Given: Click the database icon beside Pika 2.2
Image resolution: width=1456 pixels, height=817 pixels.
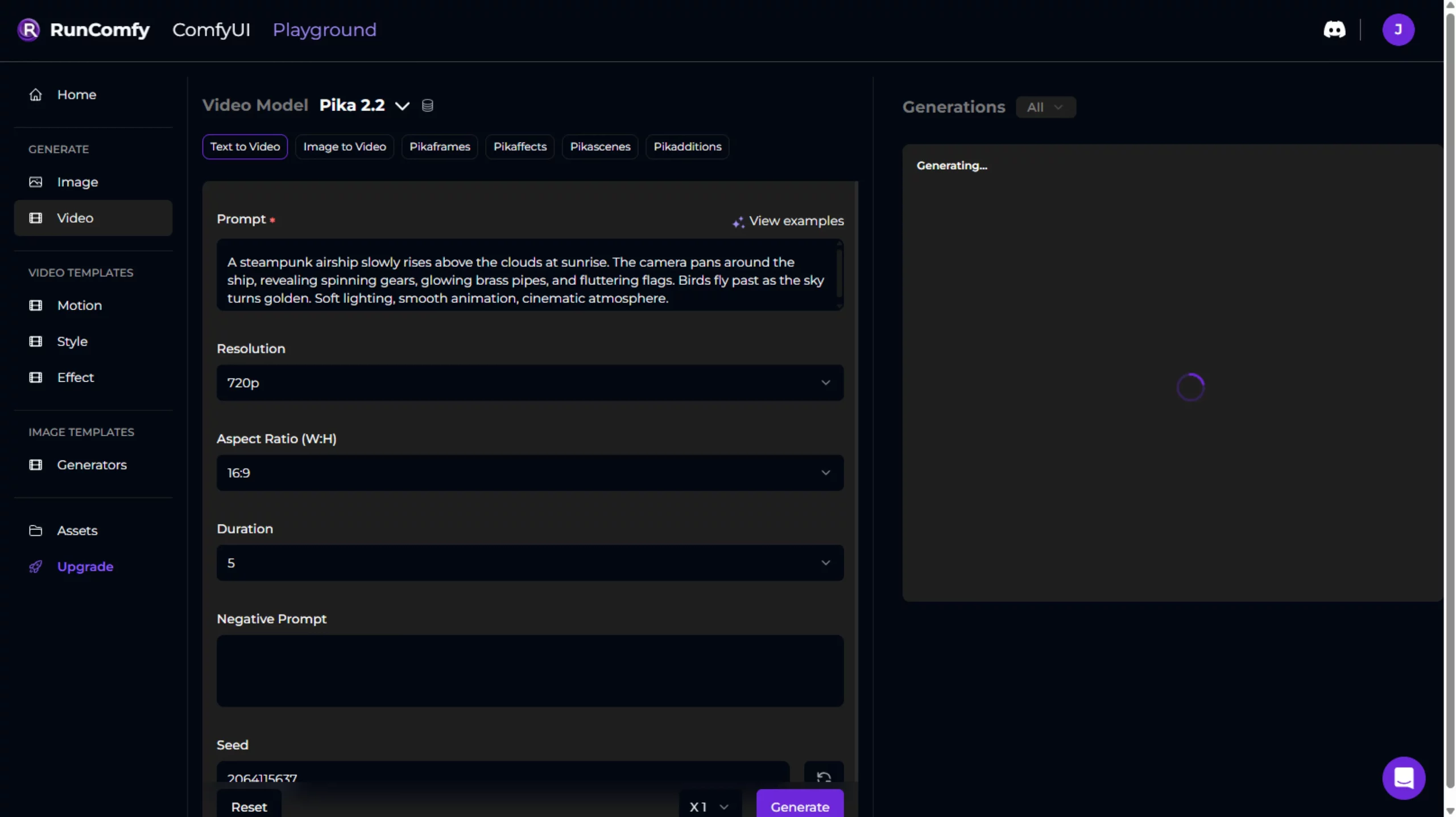Looking at the screenshot, I should (x=427, y=106).
